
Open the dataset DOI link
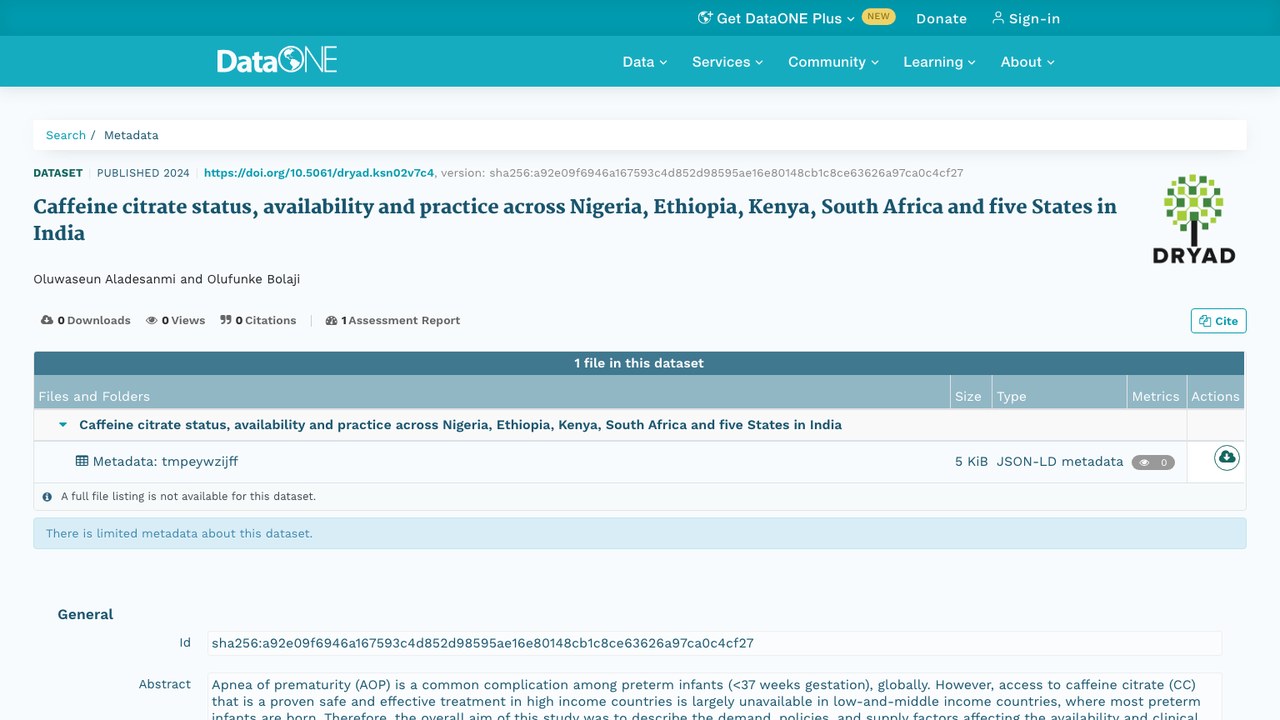[319, 173]
